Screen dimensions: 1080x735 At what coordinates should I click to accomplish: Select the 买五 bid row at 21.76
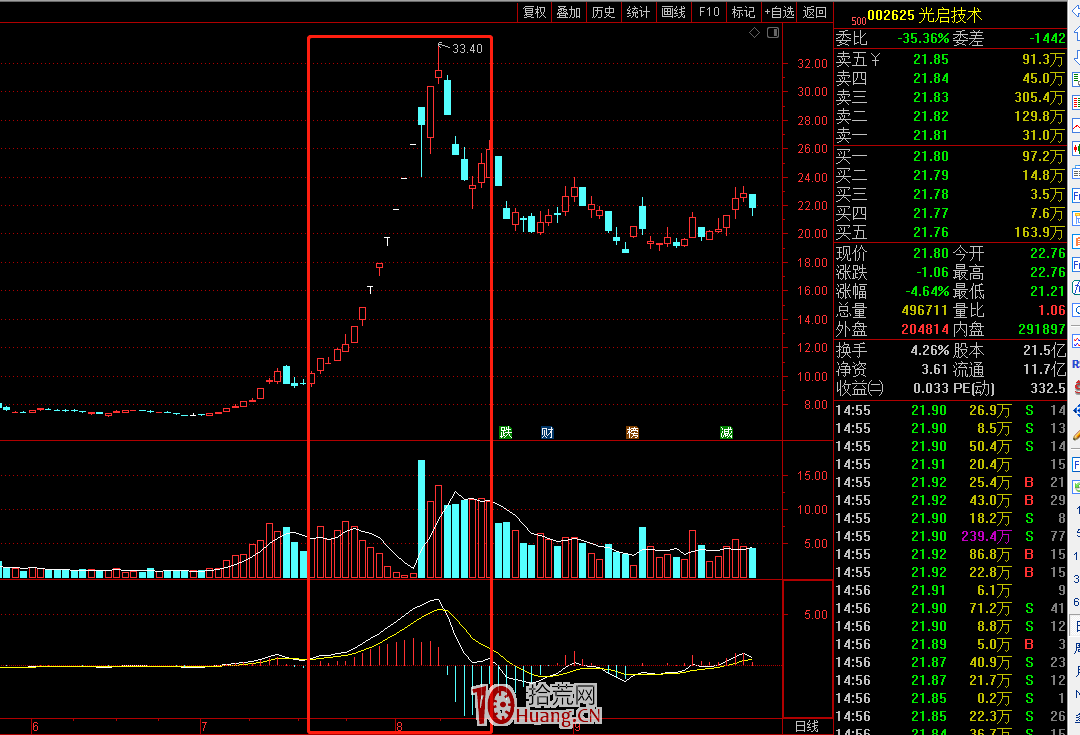pyautogui.click(x=951, y=233)
